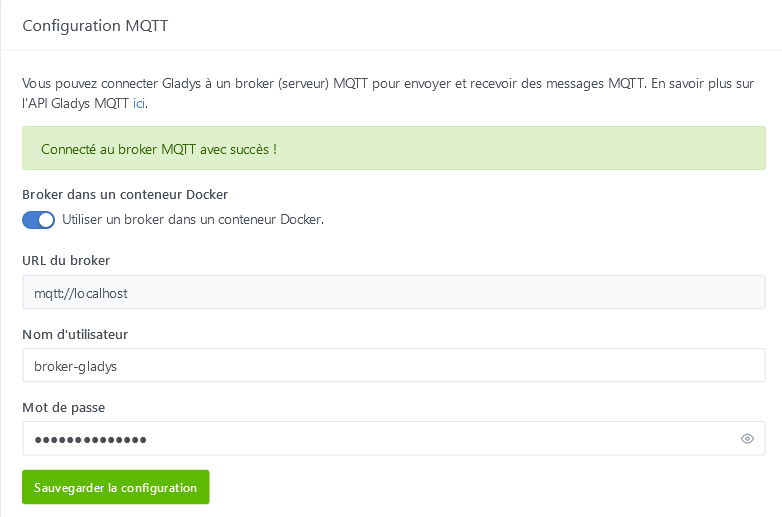The image size is (782, 517).
Task: Click the 'Configuration MQTT' heading
Action: click(95, 26)
